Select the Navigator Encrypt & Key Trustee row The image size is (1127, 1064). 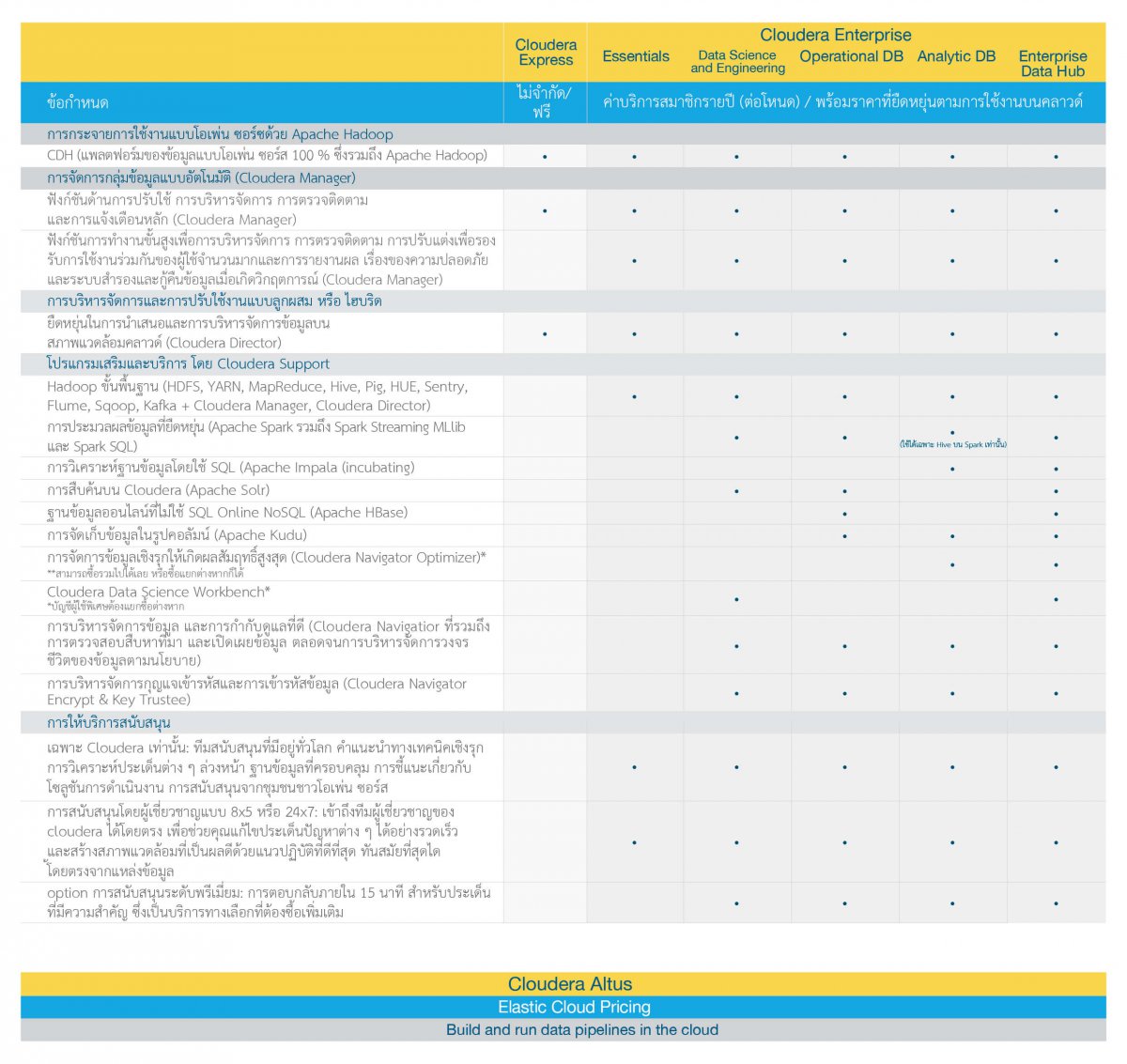coord(256,692)
